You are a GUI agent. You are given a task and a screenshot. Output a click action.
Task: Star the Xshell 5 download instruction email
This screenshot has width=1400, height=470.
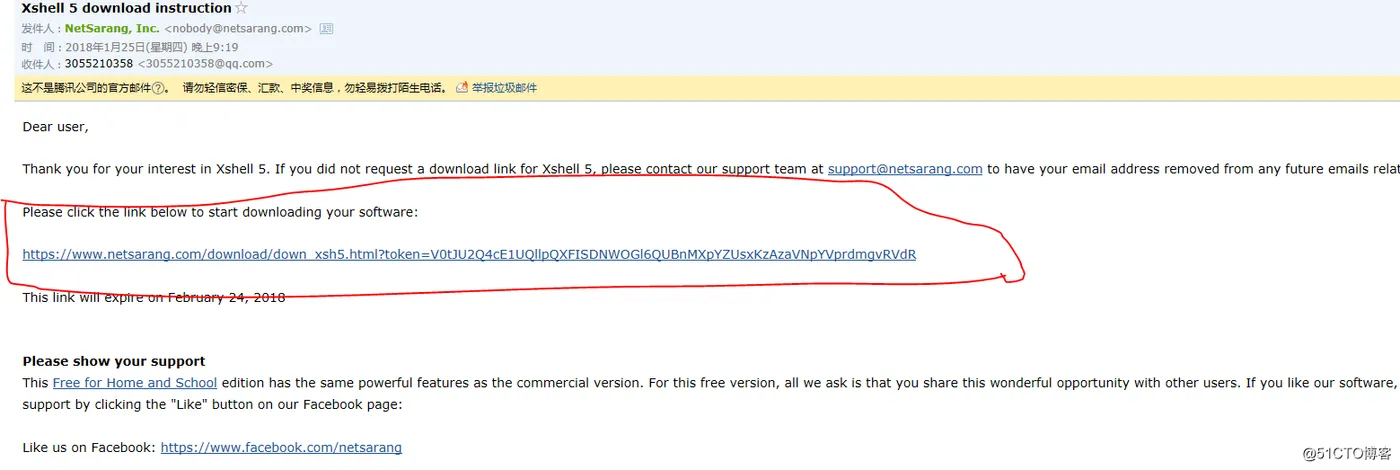tap(241, 8)
